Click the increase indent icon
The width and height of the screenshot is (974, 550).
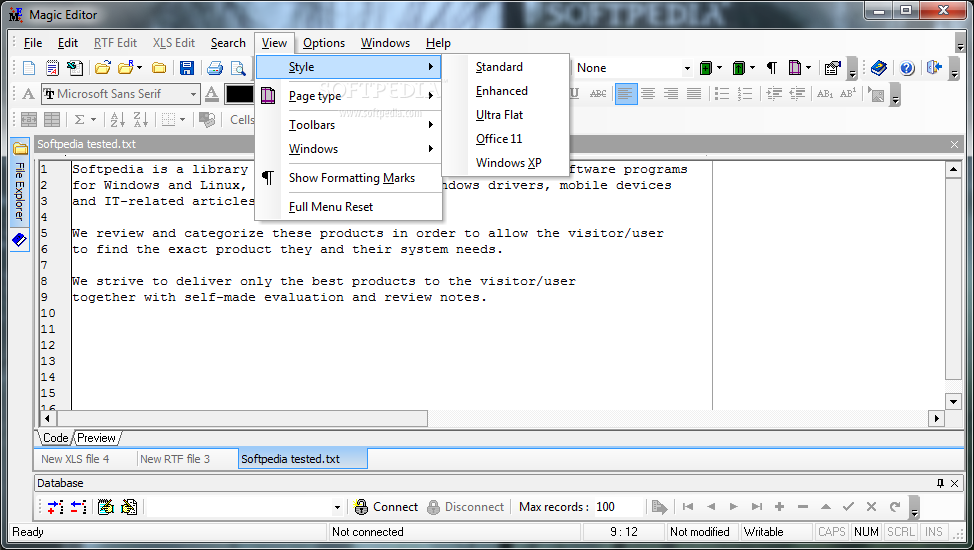(x=774, y=94)
